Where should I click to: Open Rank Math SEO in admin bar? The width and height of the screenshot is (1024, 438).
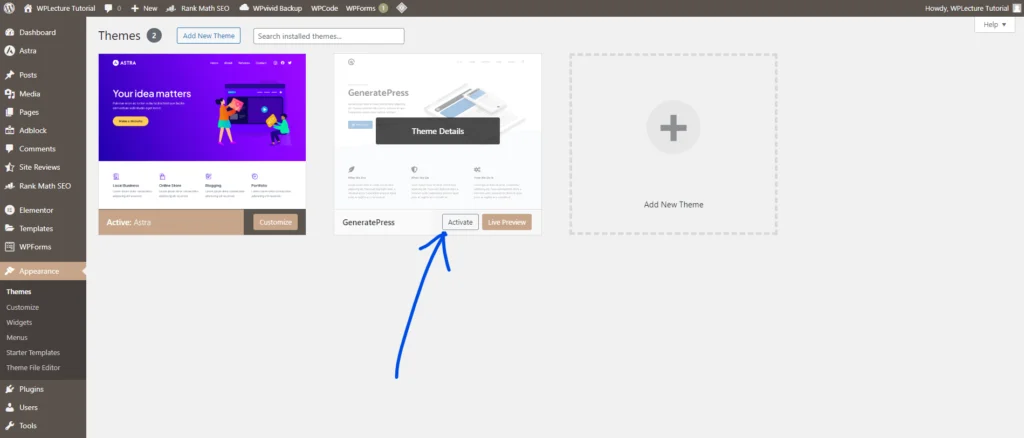point(198,8)
